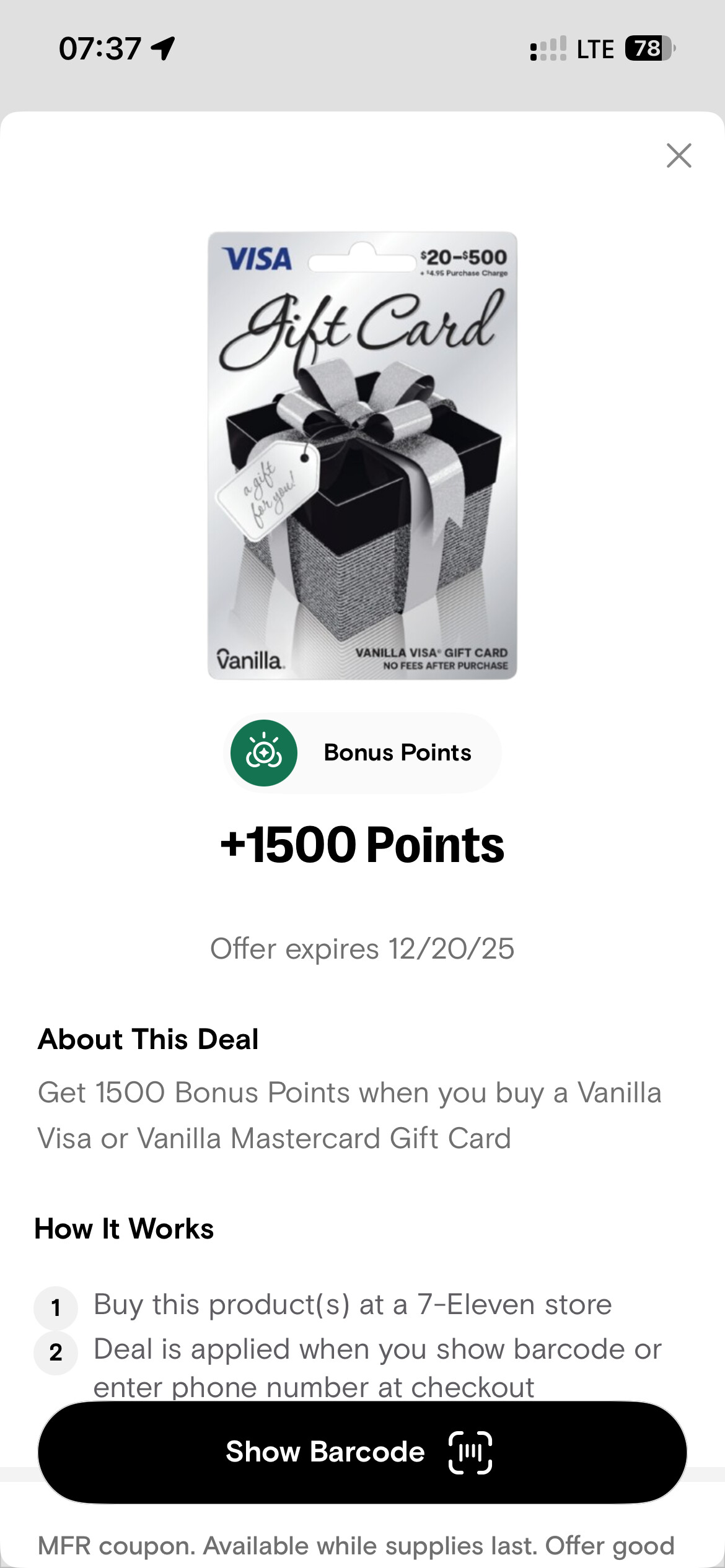Click the Vanilla logo on gift card
This screenshot has width=725, height=1568.
250,660
